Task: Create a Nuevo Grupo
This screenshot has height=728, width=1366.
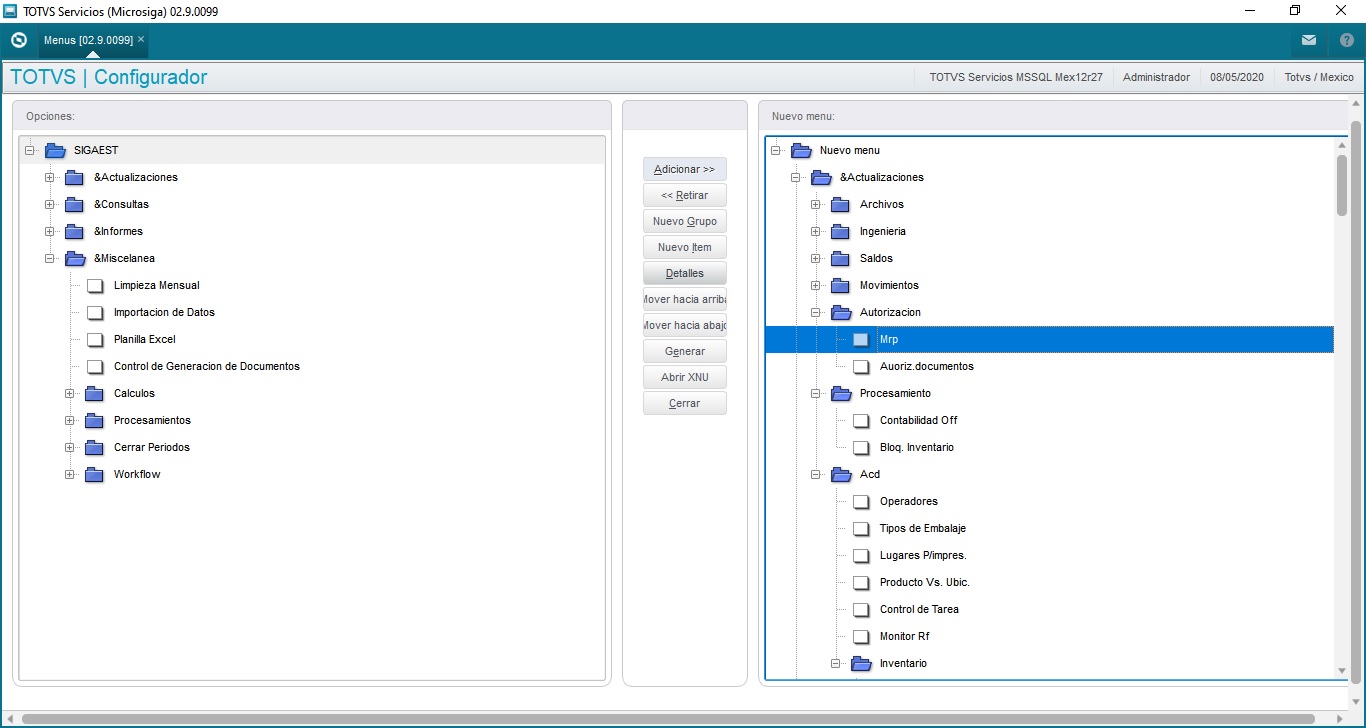Action: [x=685, y=221]
